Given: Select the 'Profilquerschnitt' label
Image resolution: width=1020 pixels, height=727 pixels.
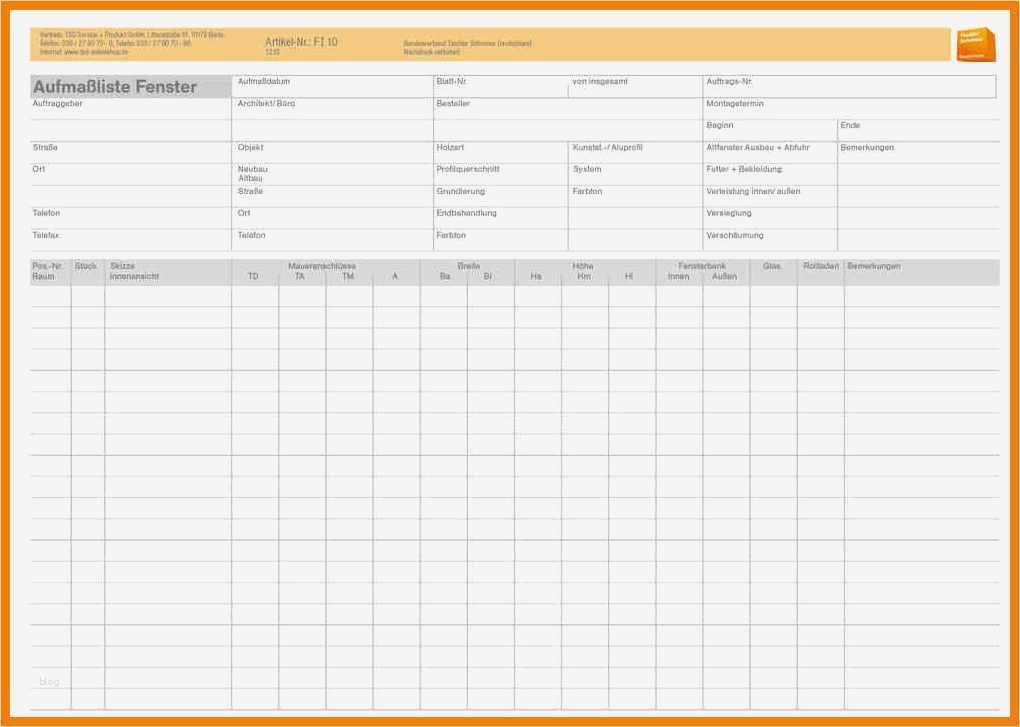Looking at the screenshot, I should point(468,169).
